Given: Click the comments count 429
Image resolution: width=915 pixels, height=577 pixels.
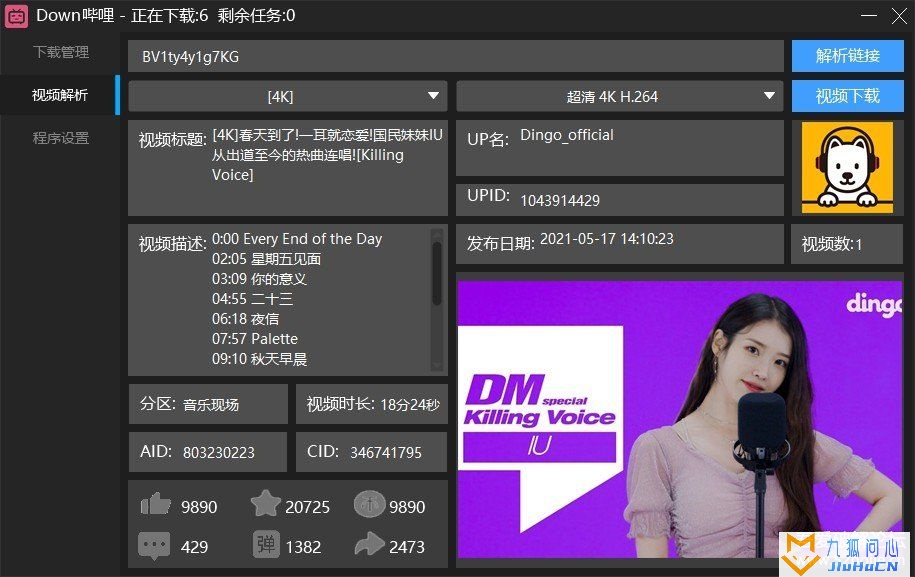Looking at the screenshot, I should [194, 547].
